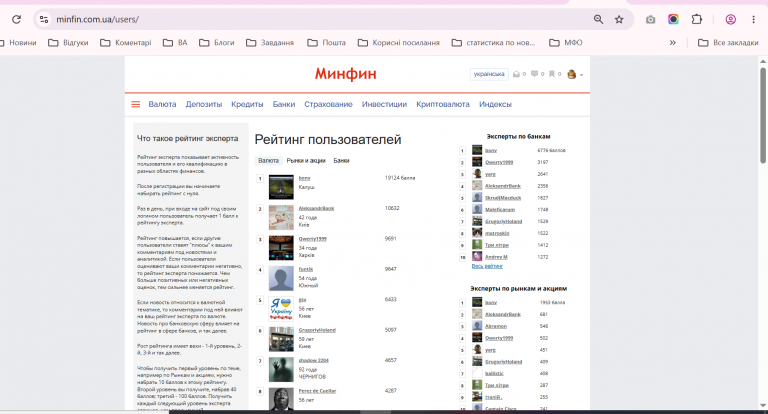The height and width of the screenshot is (414, 768).
Task: Open МФО bookmark folder
Action: coord(566,43)
